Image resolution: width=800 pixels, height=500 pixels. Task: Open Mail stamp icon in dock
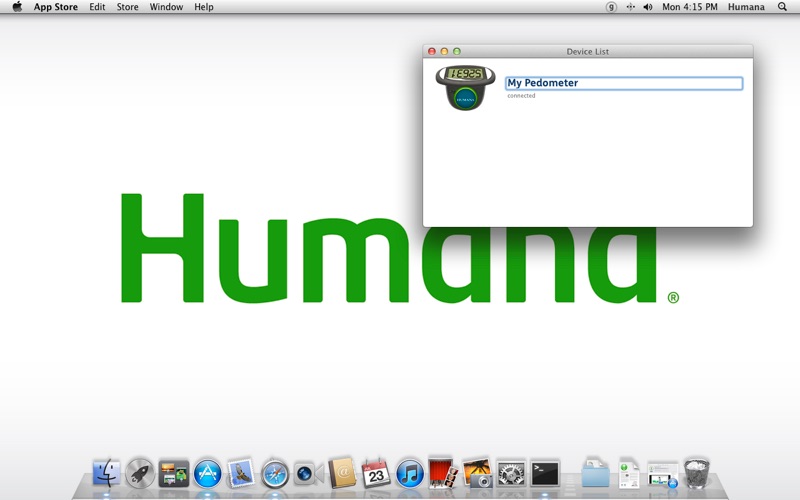[x=241, y=472]
